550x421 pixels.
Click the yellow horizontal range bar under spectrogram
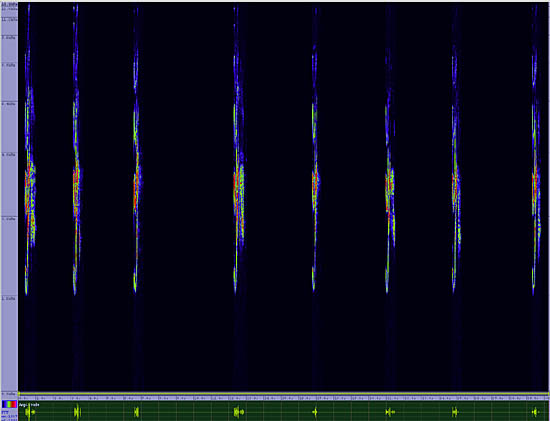284,394
